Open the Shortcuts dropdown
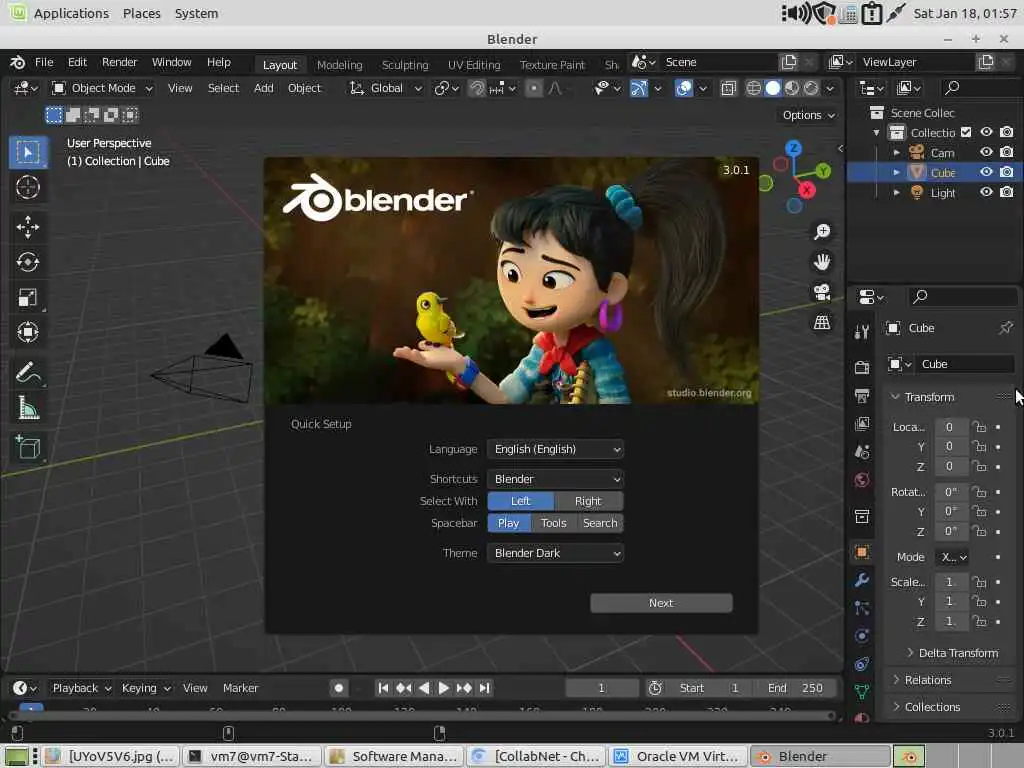1024x768 pixels. tap(555, 479)
